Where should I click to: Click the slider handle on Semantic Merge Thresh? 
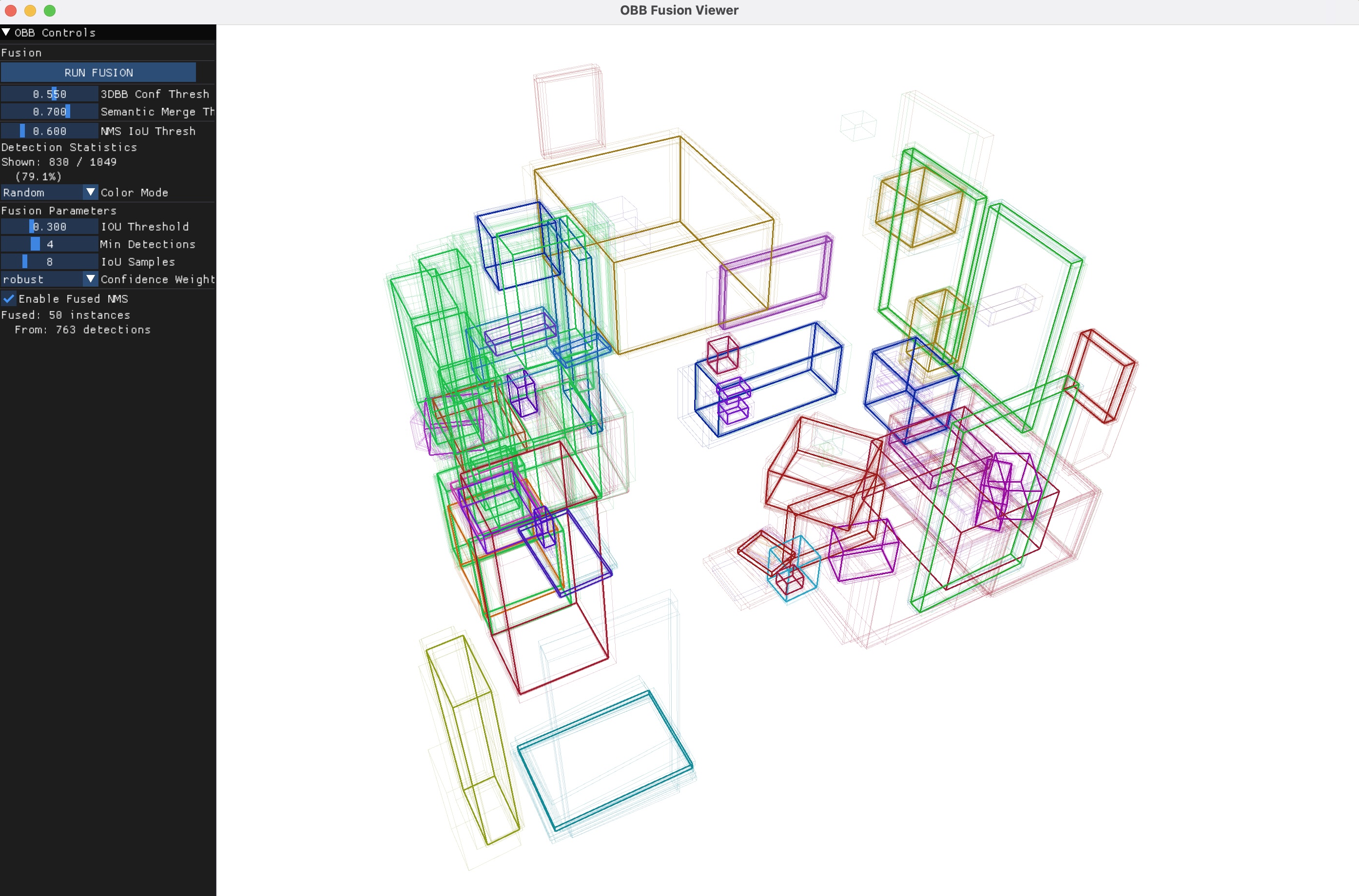click(67, 112)
